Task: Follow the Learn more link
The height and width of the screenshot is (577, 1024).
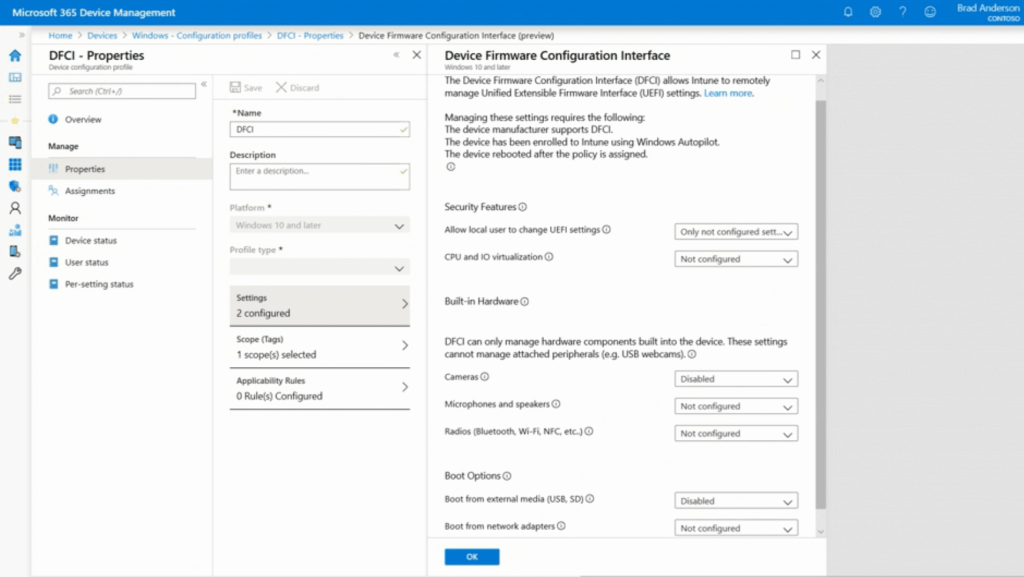Action: tap(728, 93)
